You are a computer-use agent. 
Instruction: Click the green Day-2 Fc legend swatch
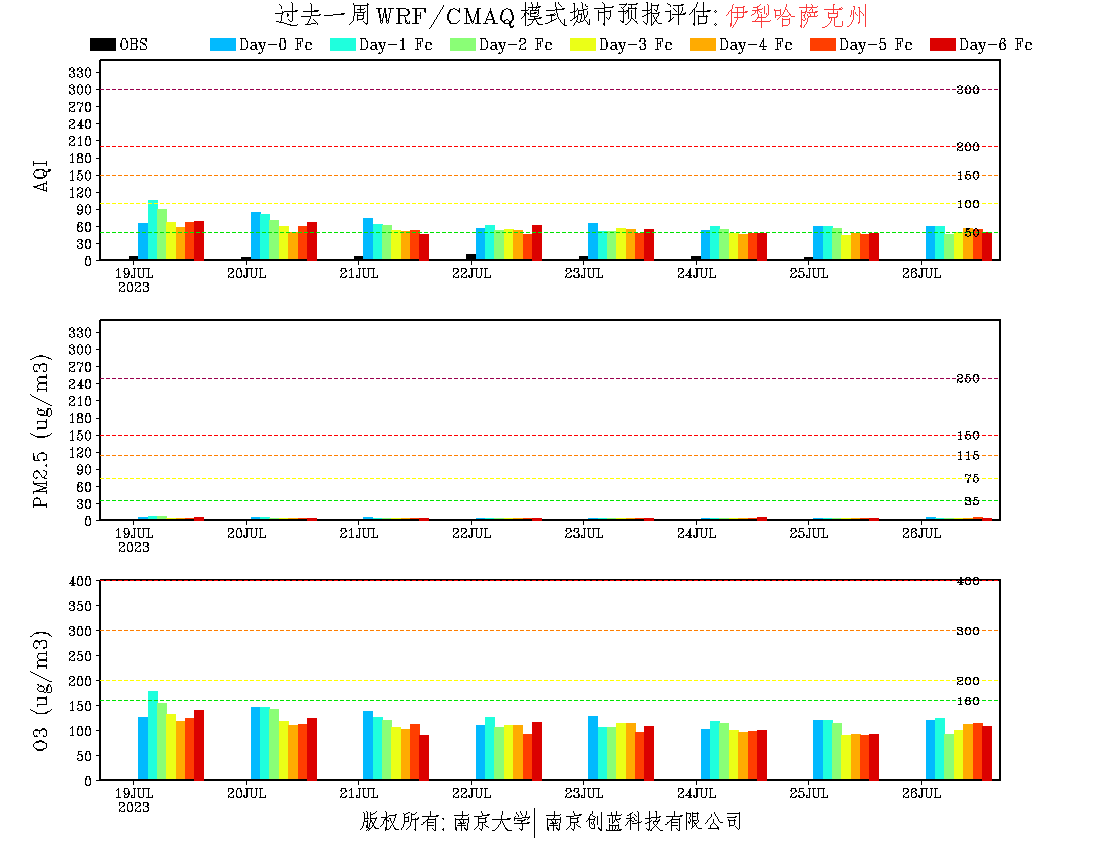click(x=462, y=44)
